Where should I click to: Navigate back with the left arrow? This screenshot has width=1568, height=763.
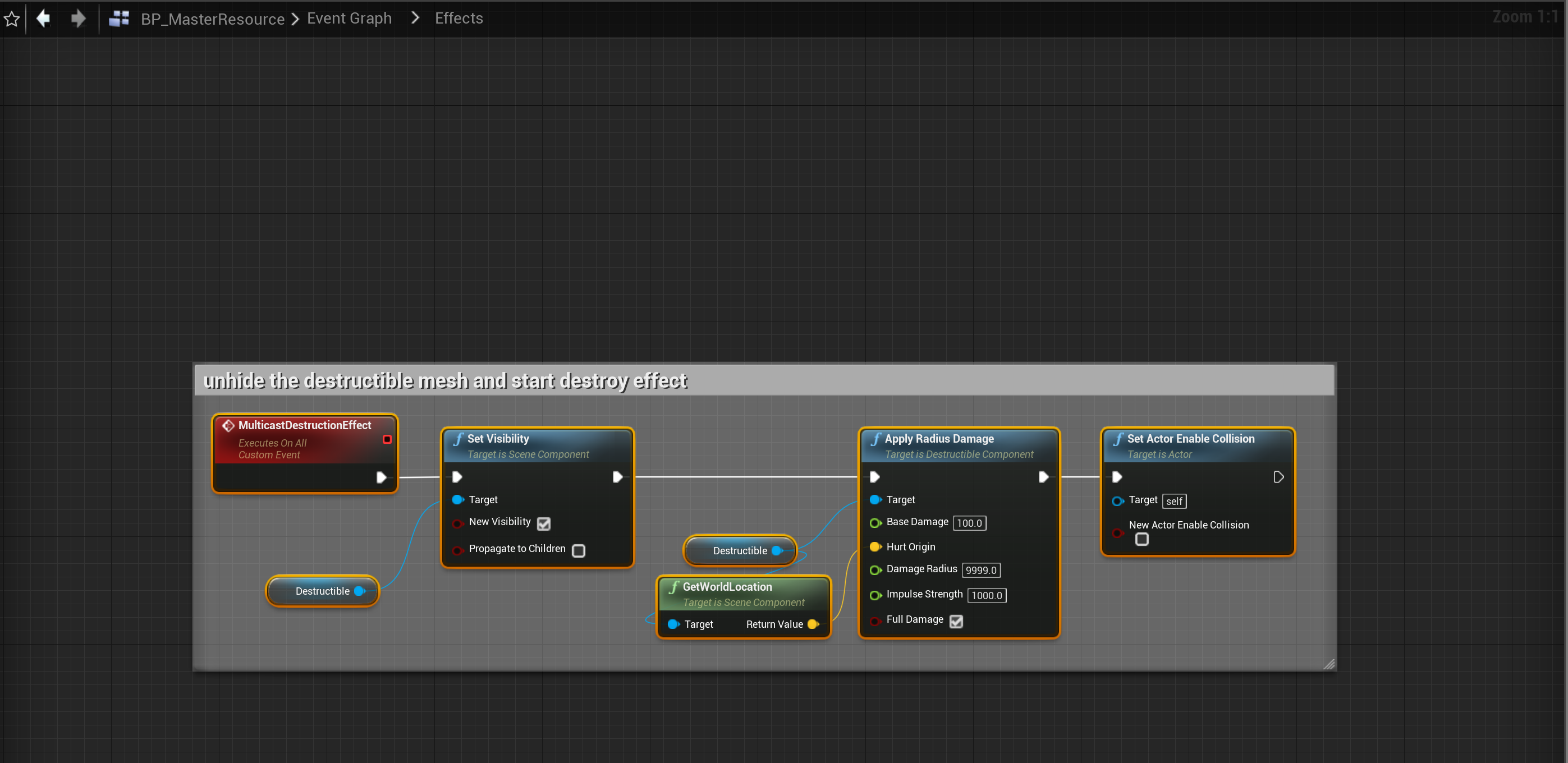click(x=43, y=19)
